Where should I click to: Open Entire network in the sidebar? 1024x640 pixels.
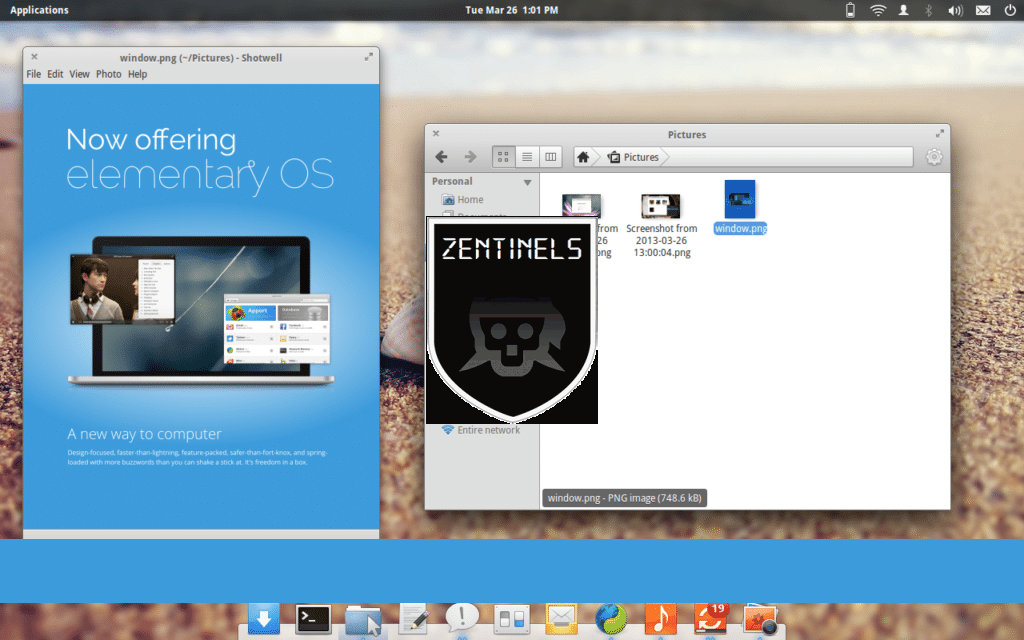coord(483,430)
